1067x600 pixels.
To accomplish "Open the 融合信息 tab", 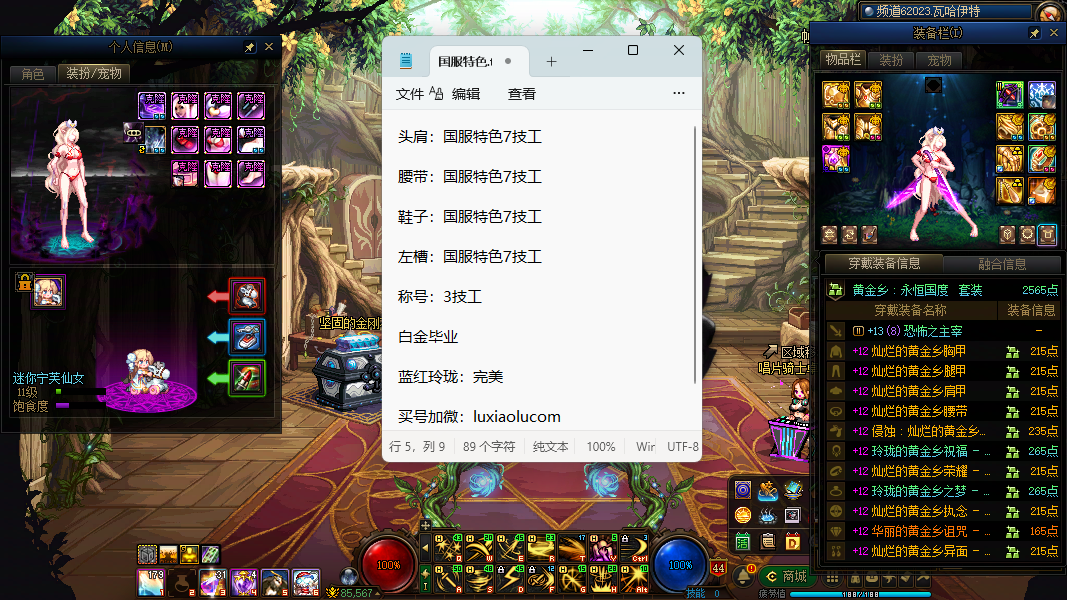I will [x=1000, y=264].
